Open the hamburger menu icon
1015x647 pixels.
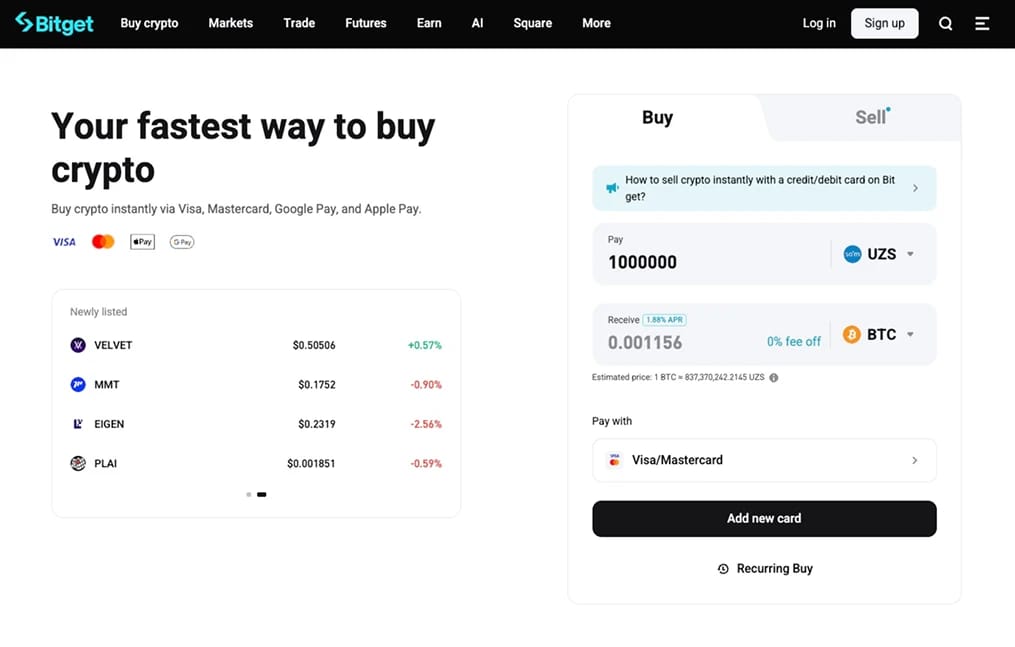tap(982, 23)
